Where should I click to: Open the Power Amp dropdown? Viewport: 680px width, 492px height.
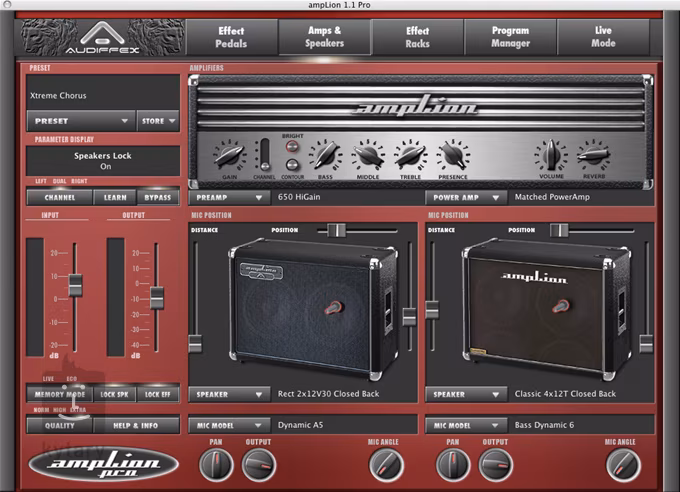462,198
